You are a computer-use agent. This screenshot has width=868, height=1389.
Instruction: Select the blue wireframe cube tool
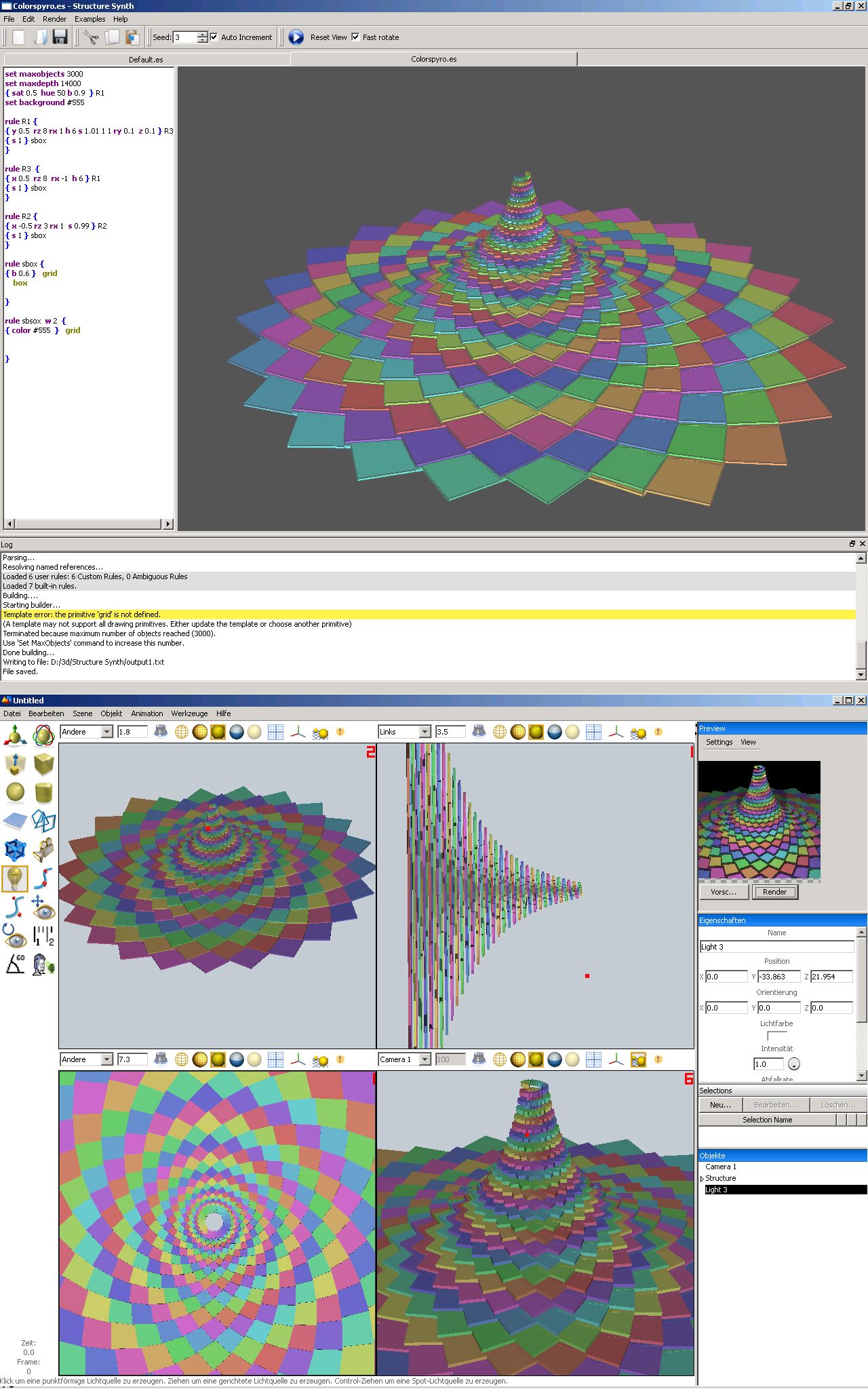(16, 850)
